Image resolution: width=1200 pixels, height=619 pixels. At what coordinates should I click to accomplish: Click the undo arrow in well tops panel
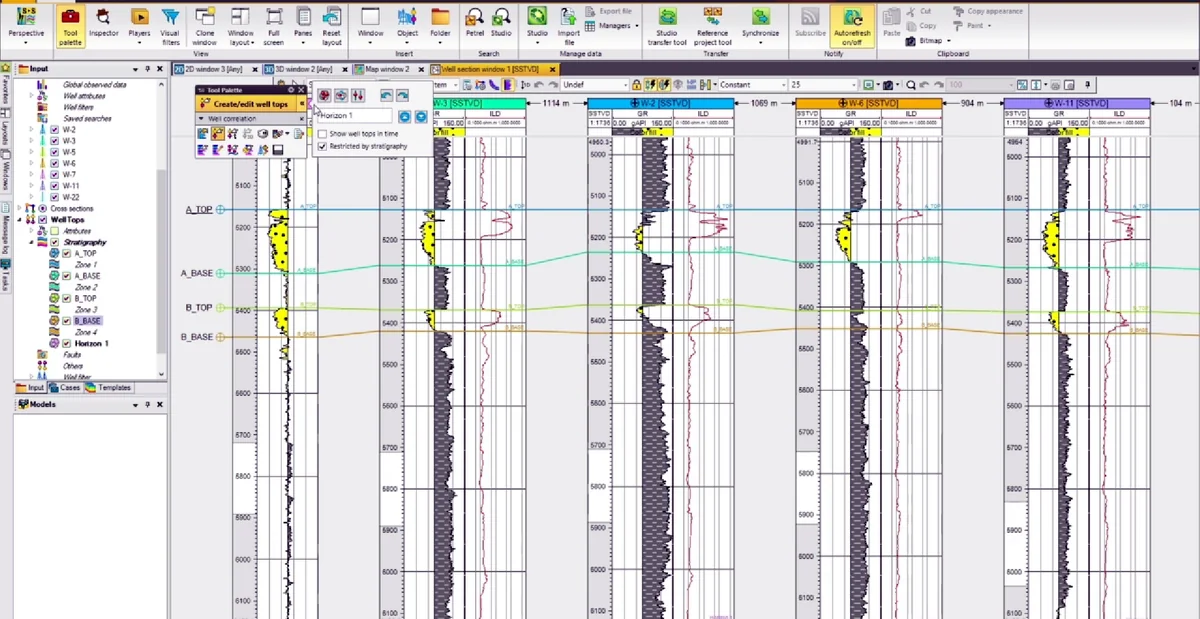click(x=385, y=95)
